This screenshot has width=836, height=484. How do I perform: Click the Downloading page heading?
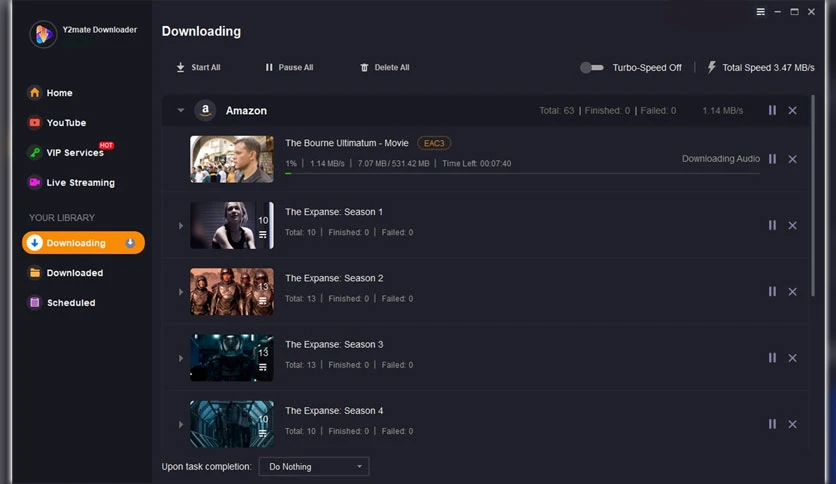coord(201,31)
